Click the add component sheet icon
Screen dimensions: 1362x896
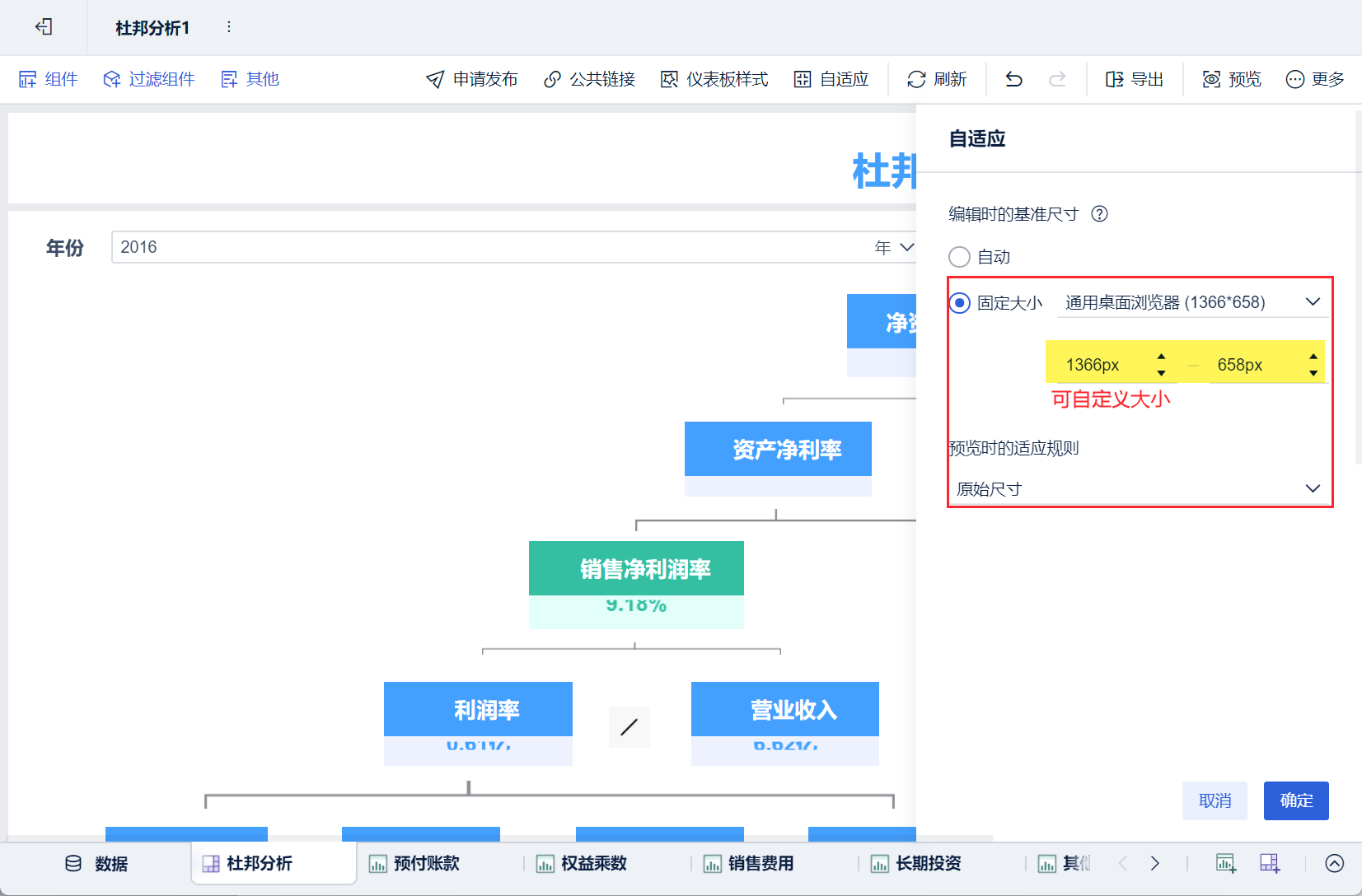tap(1225, 863)
